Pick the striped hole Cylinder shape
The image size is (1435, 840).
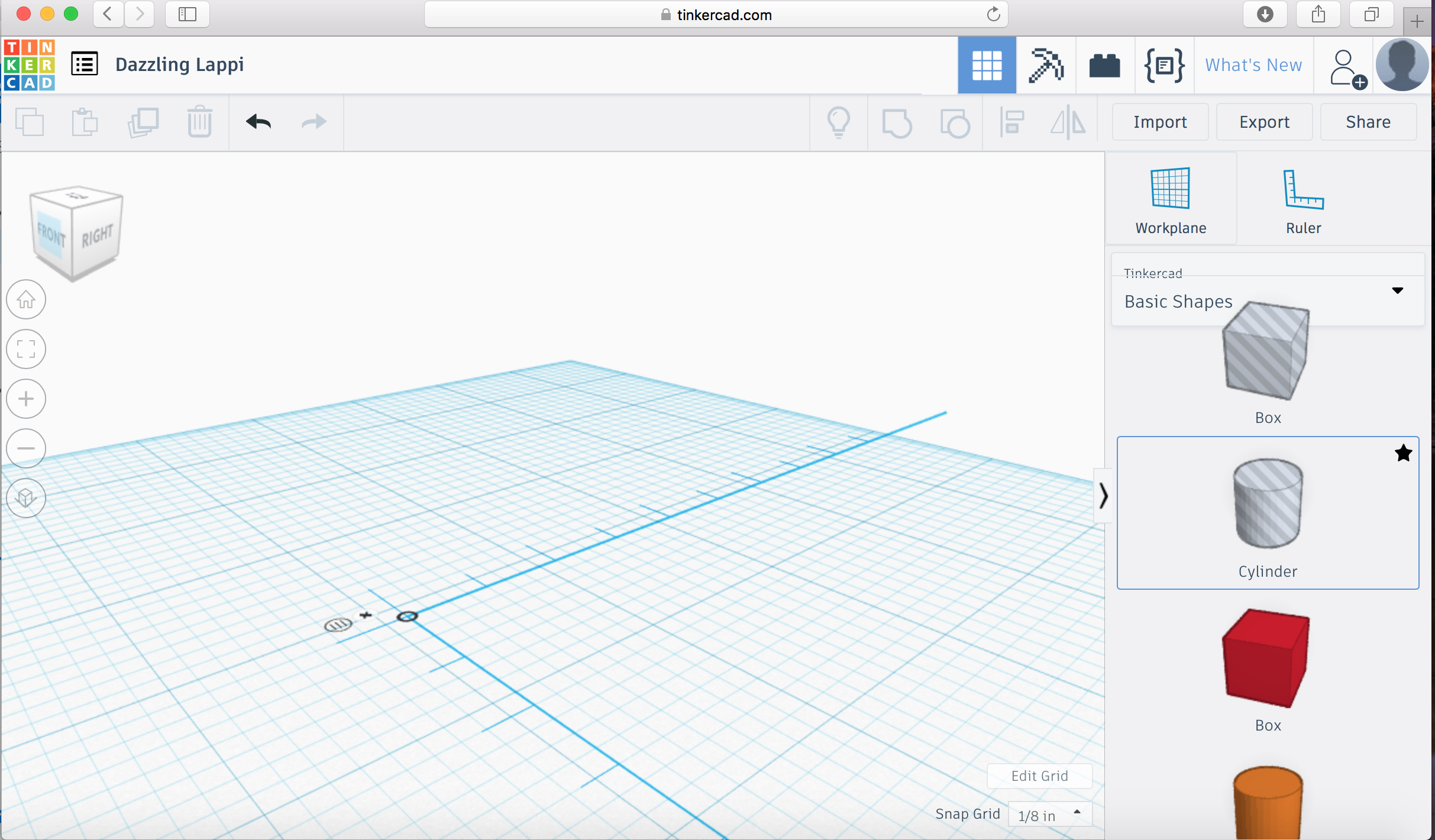[1267, 504]
